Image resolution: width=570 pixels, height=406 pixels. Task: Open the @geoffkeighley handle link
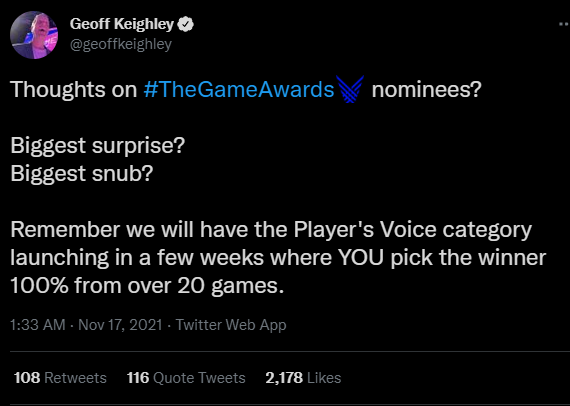click(120, 45)
